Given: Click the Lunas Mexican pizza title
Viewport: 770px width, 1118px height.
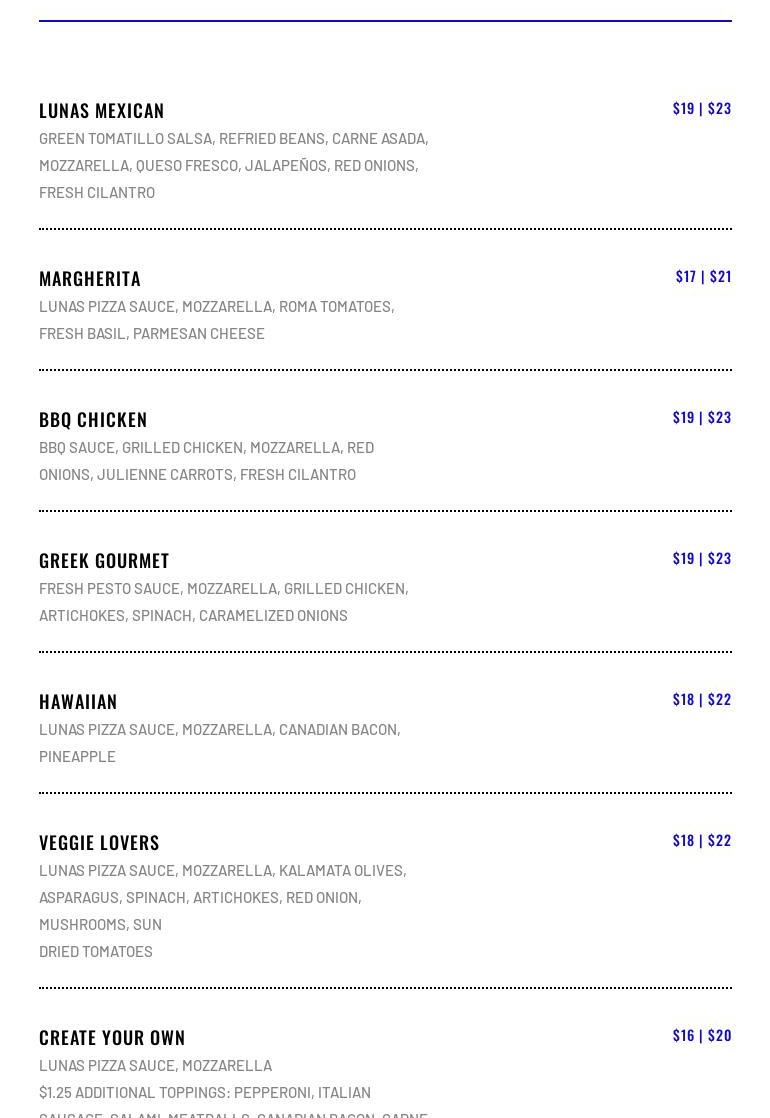Looking at the screenshot, I should pos(101,111).
